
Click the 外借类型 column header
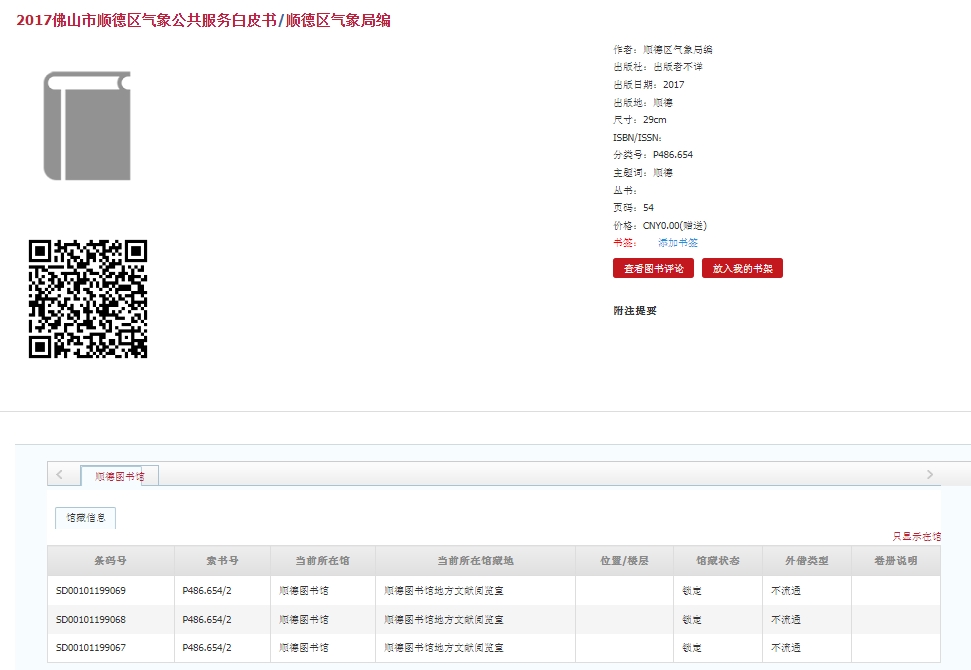[807, 560]
